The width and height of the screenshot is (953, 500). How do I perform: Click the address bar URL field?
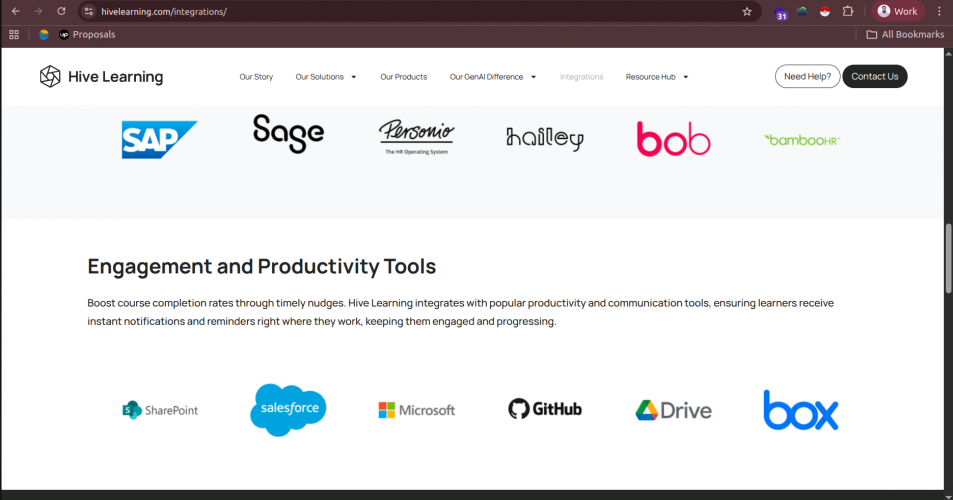[x=419, y=12]
